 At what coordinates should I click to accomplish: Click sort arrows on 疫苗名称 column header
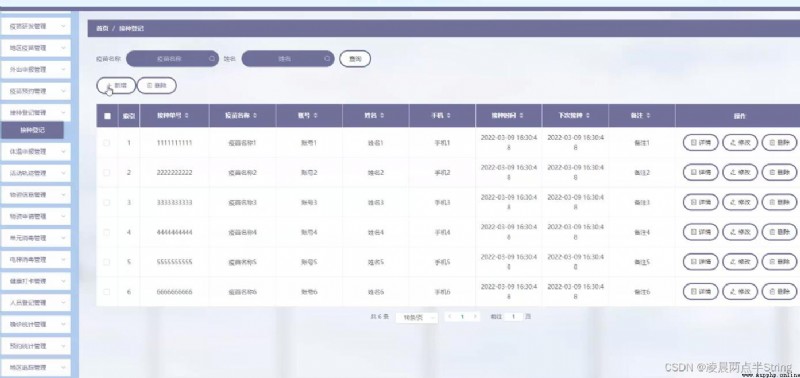pyautogui.click(x=255, y=116)
